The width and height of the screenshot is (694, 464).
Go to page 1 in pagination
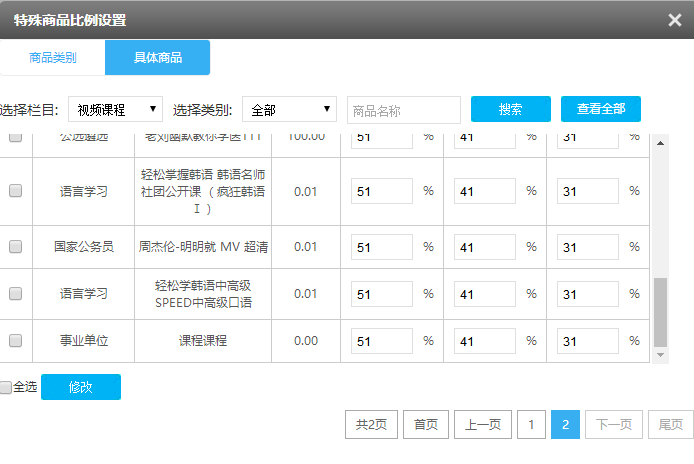[x=531, y=424]
